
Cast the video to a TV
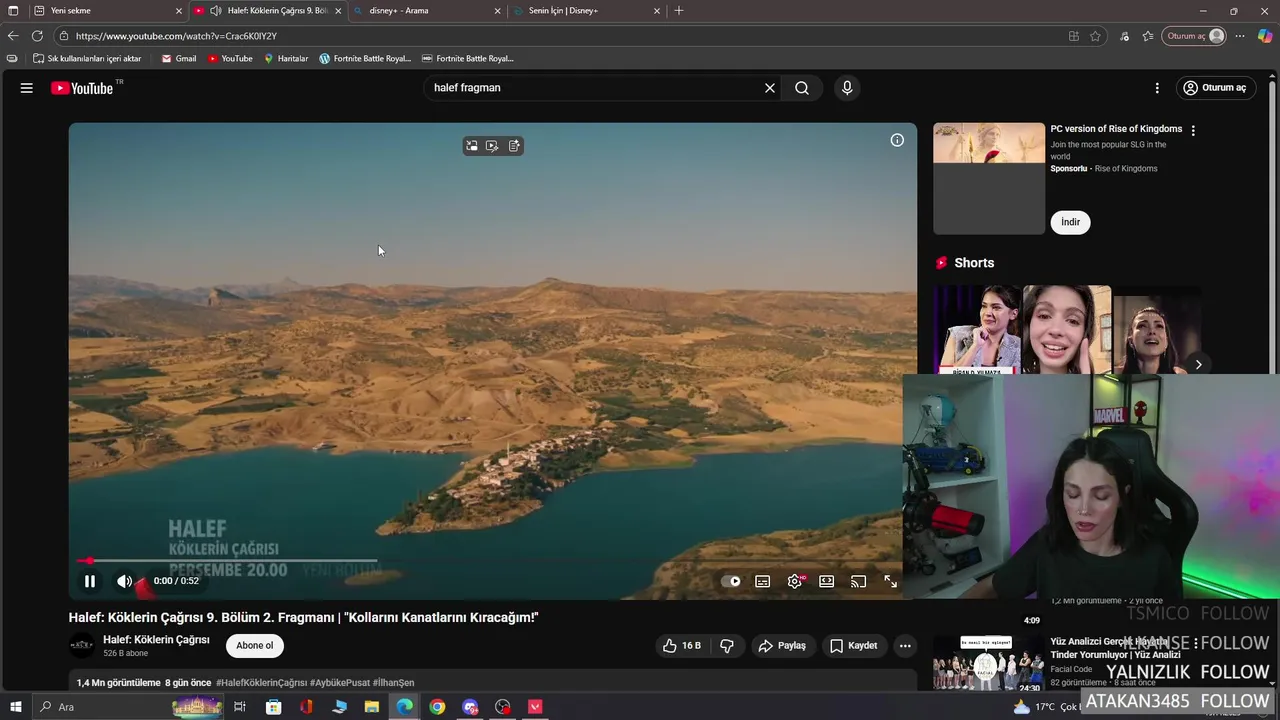[858, 581]
